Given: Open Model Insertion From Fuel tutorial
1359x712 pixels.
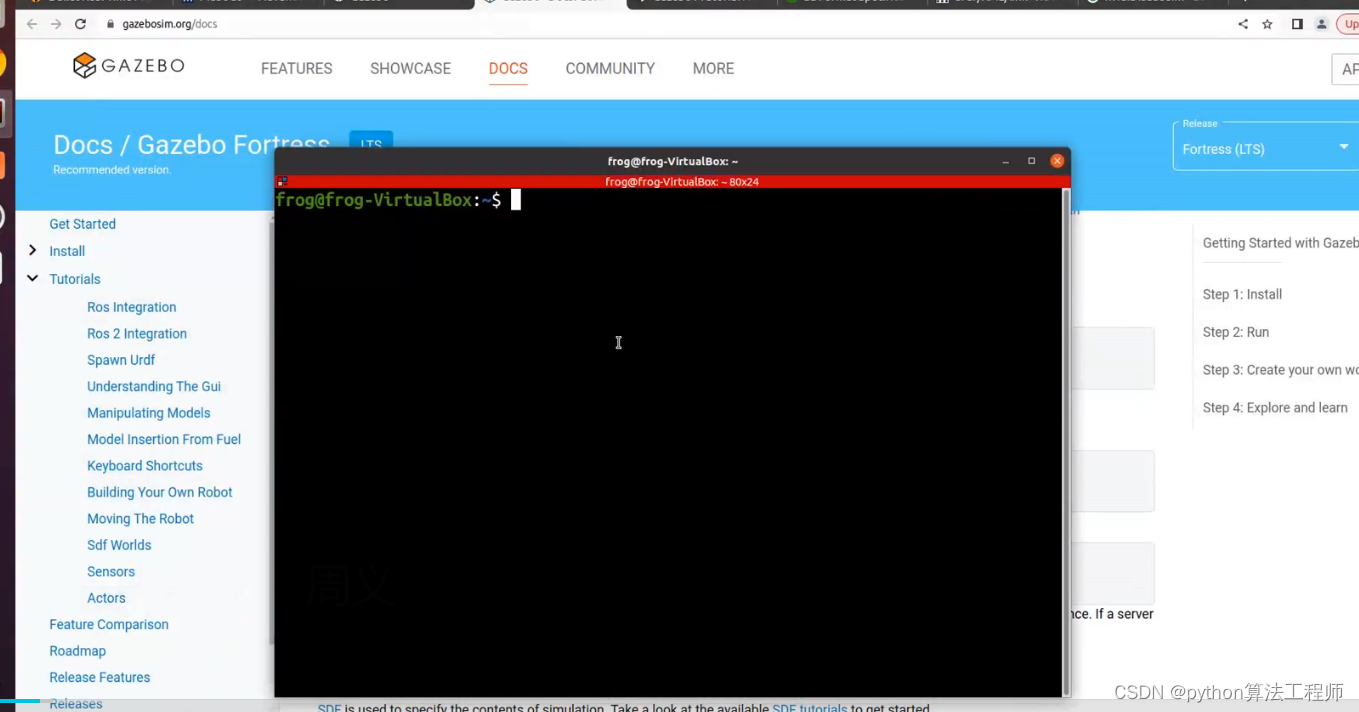Looking at the screenshot, I should (x=164, y=439).
